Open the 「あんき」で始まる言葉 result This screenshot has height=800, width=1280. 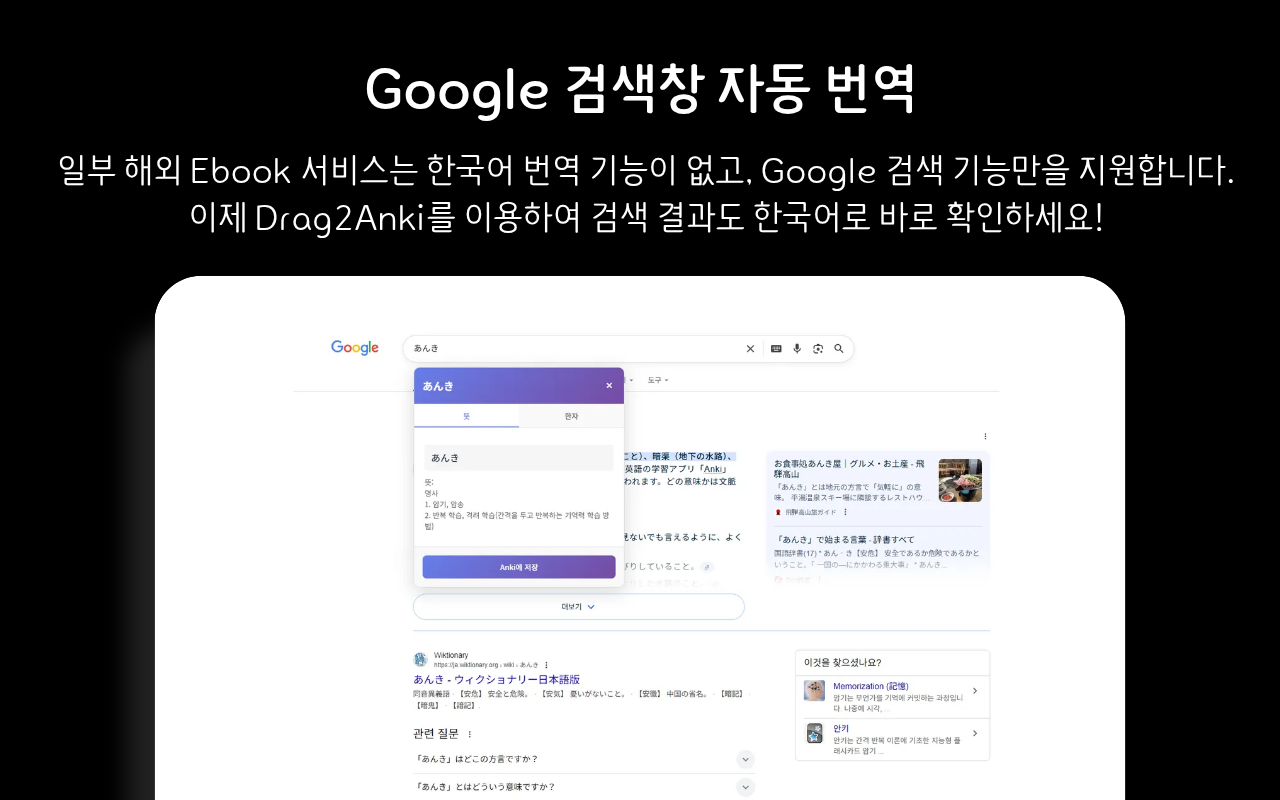[x=844, y=540]
